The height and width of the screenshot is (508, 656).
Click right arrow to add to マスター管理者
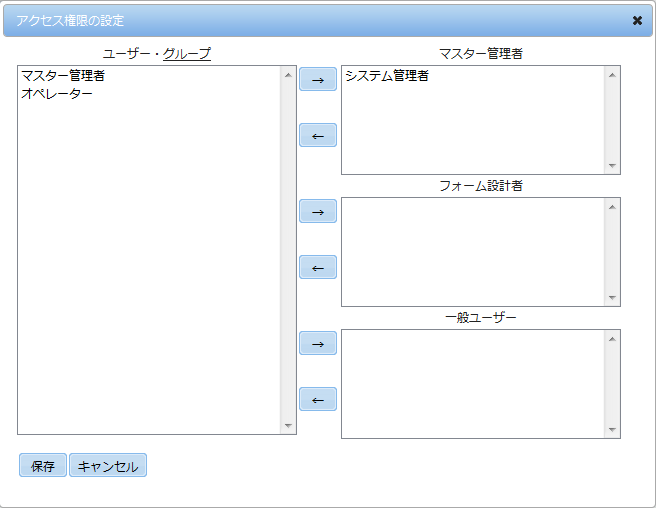tap(318, 79)
